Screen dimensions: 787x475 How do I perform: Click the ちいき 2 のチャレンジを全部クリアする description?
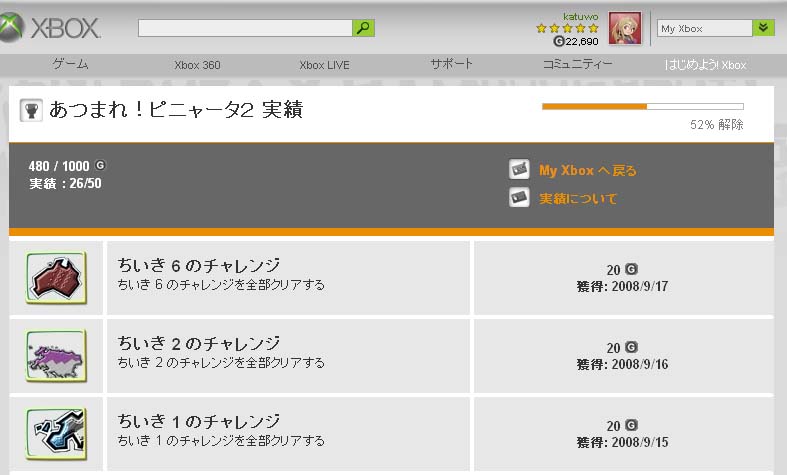221,363
